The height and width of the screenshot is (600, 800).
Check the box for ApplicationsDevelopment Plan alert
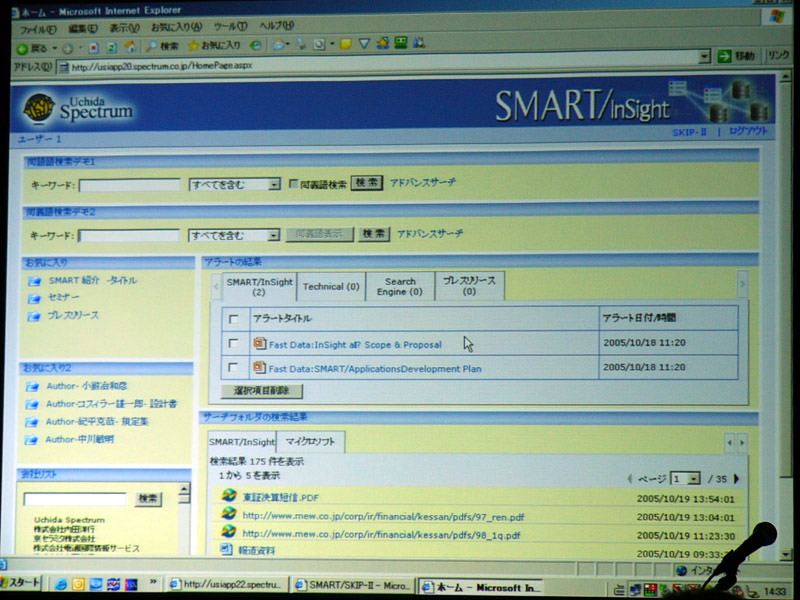click(x=233, y=367)
